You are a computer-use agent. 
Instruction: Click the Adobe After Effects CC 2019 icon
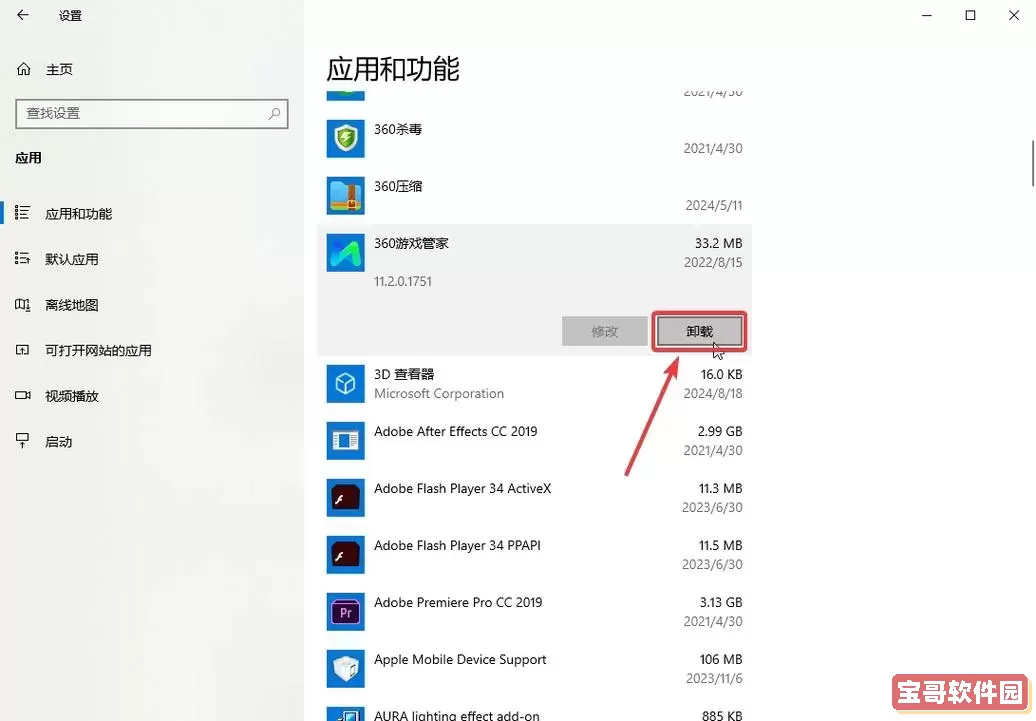pyautogui.click(x=346, y=441)
